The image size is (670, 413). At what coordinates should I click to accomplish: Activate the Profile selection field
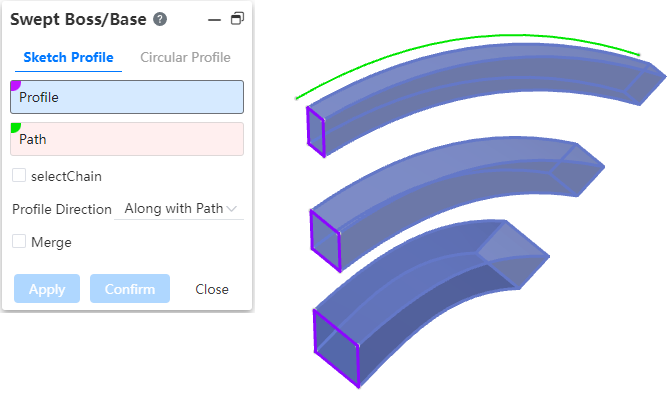click(x=127, y=97)
